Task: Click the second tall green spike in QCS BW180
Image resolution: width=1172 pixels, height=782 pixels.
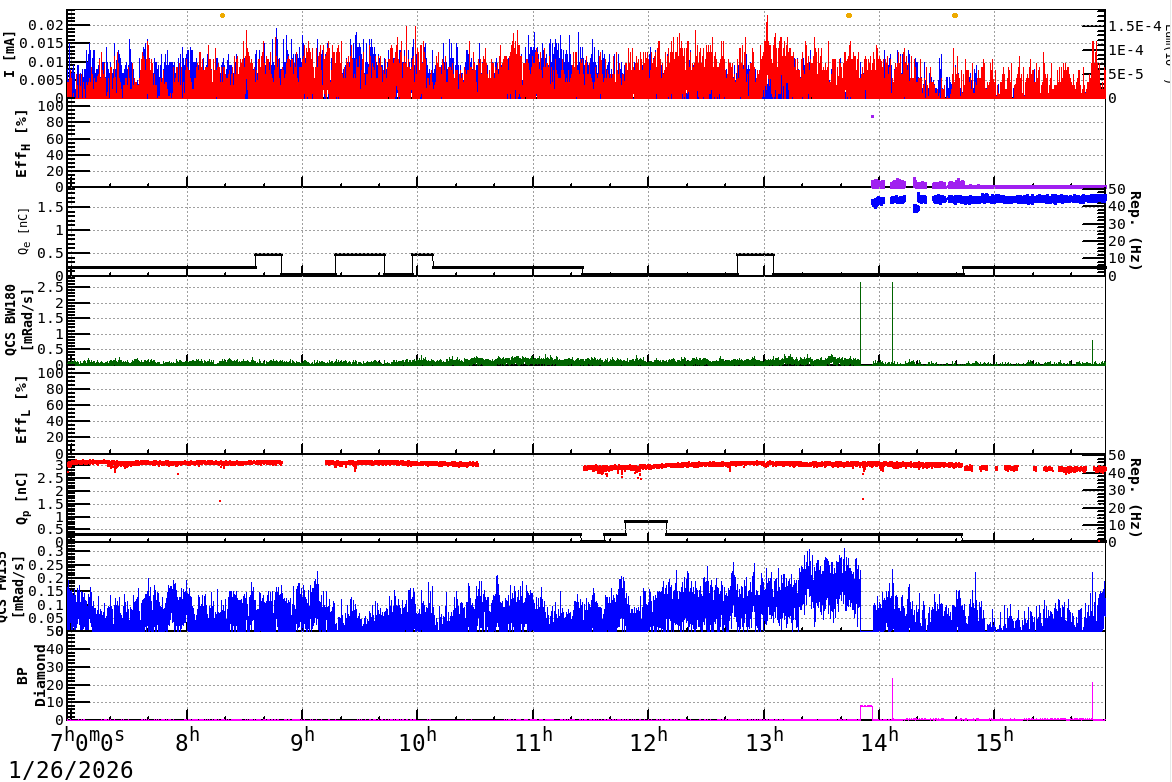Action: point(892,323)
